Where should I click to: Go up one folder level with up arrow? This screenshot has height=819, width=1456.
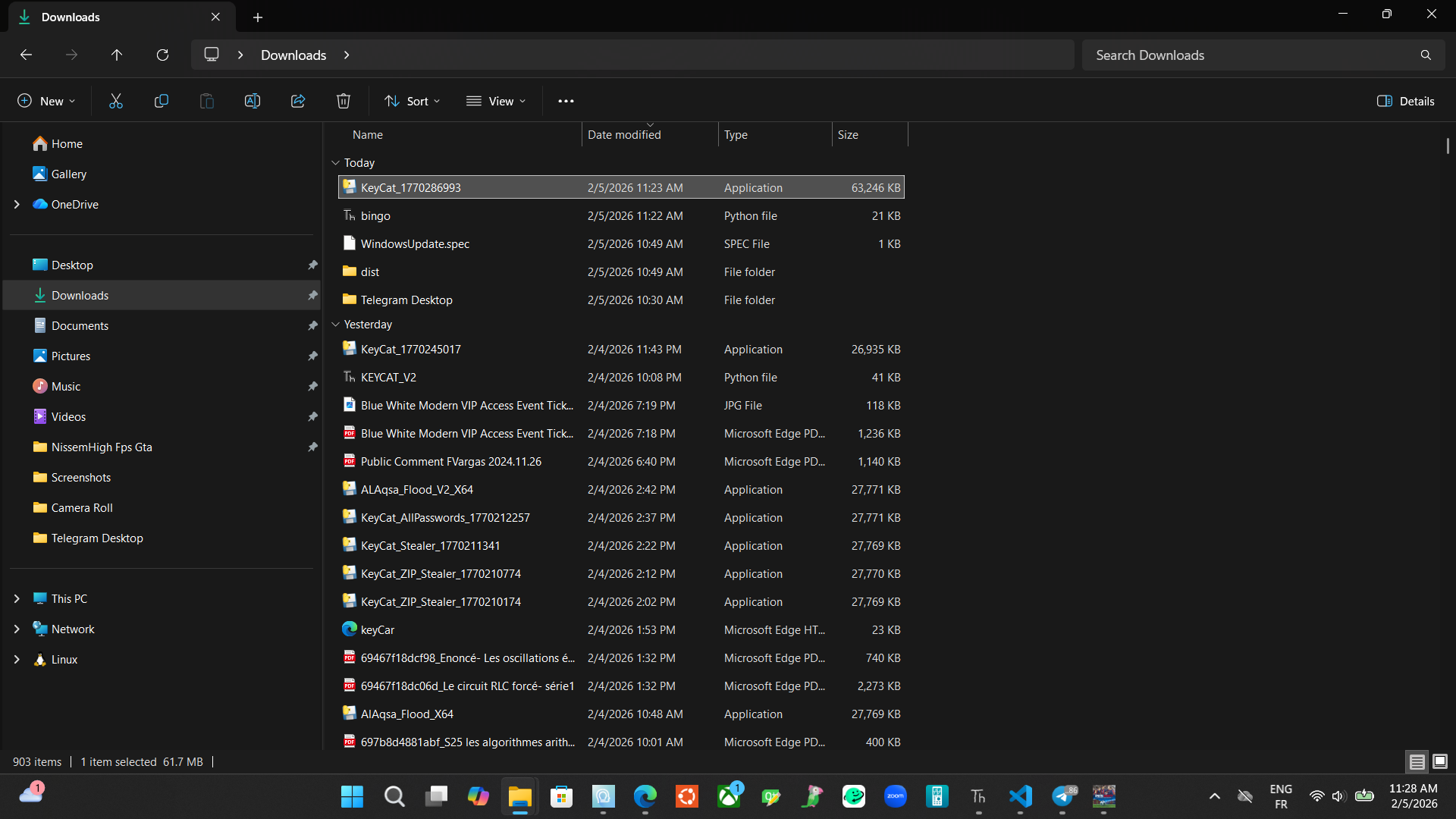[x=117, y=55]
